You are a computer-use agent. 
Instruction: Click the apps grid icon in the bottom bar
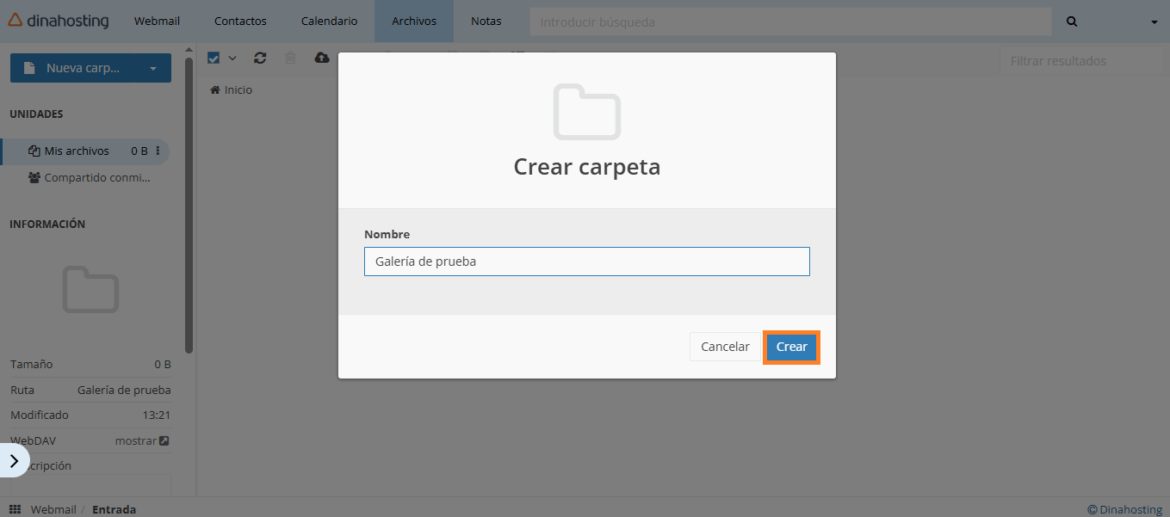[x=14, y=510]
